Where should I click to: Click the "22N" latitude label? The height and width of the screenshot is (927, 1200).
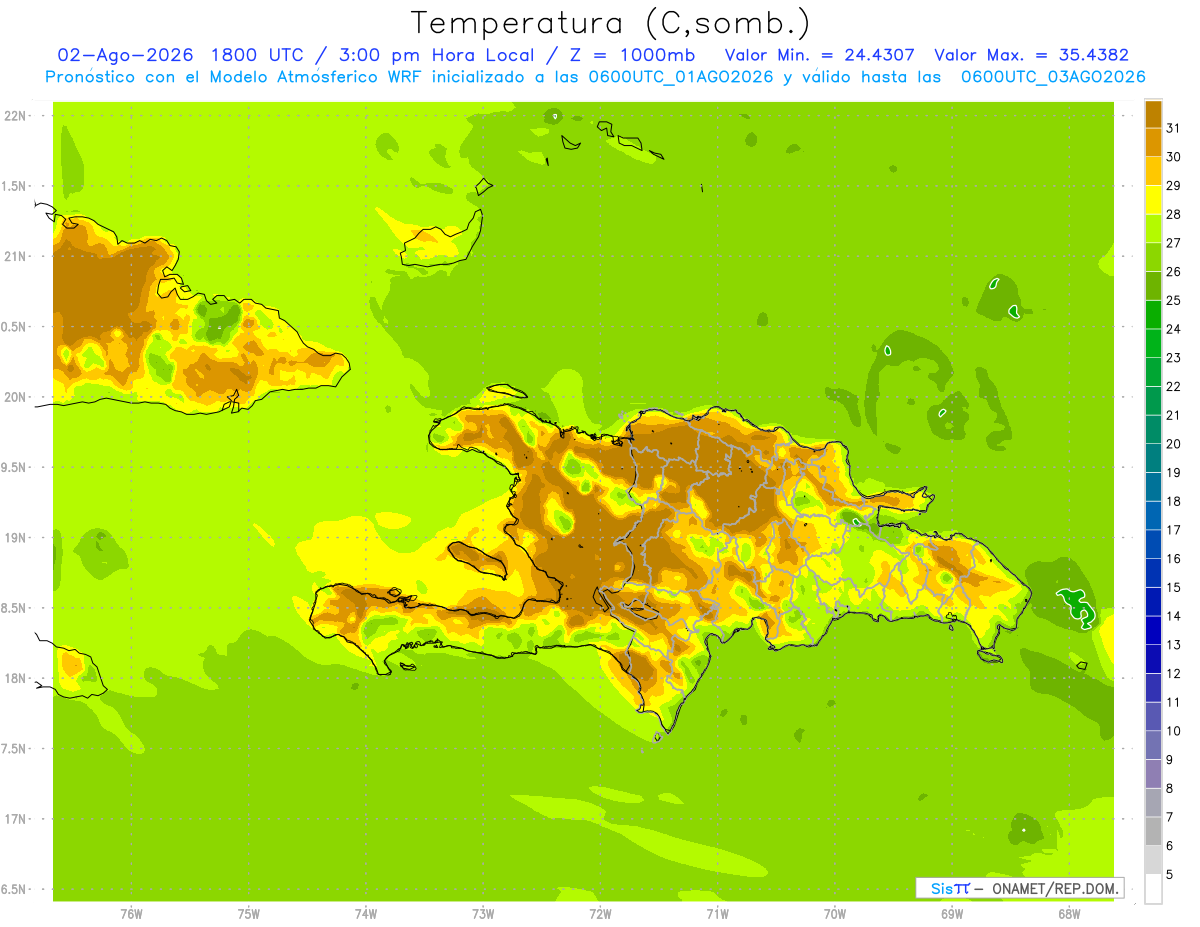pos(15,116)
